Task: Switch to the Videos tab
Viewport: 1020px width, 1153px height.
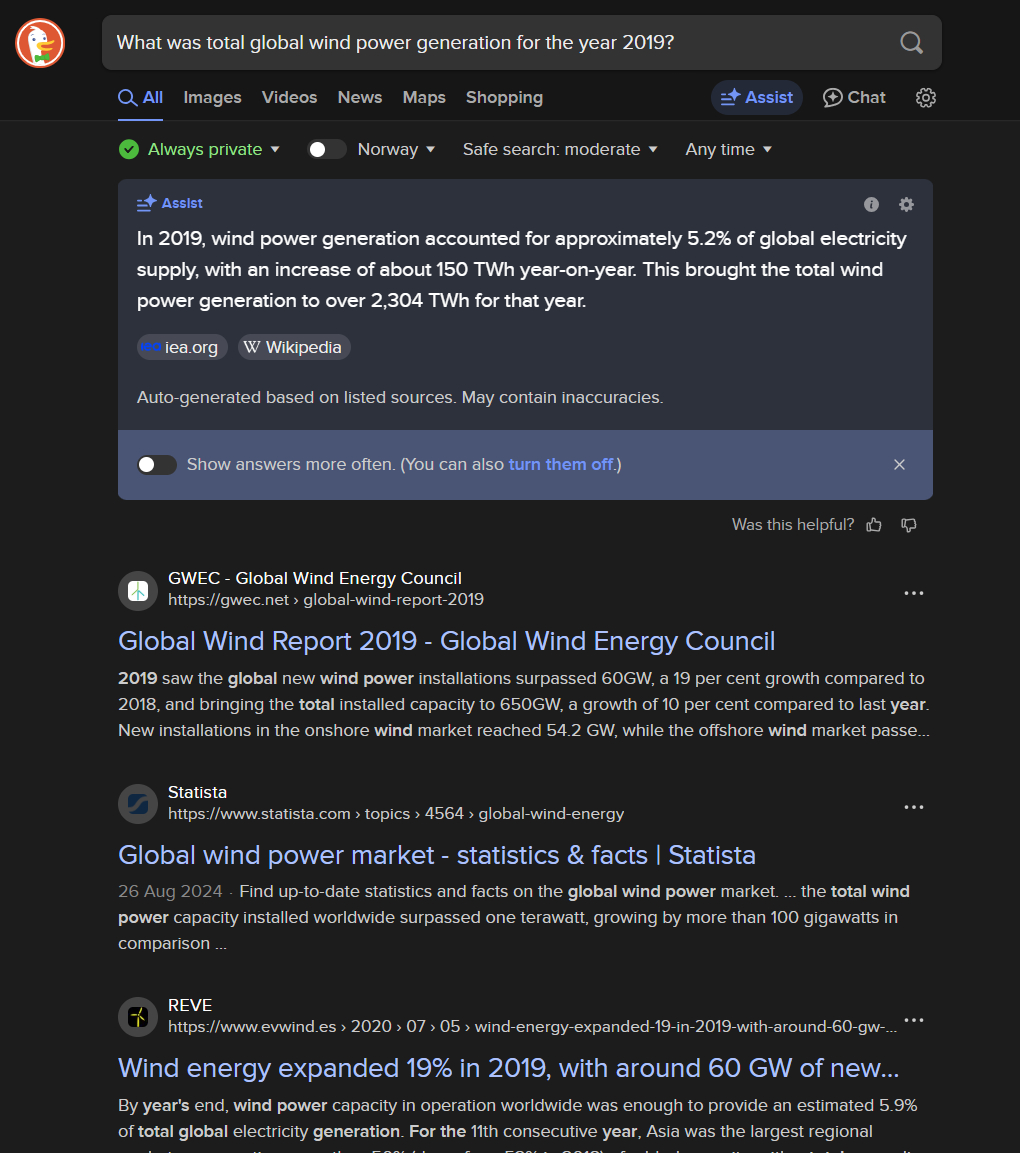Action: pyautogui.click(x=290, y=98)
